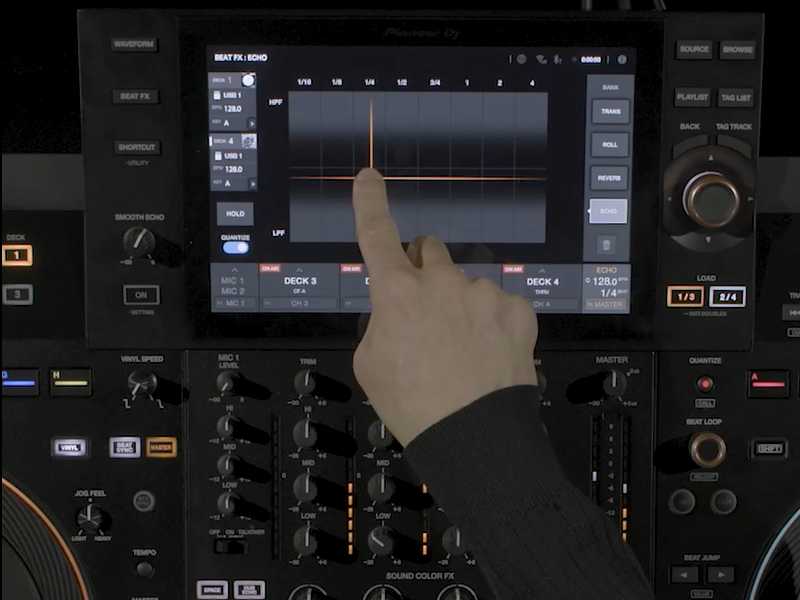The height and width of the screenshot is (600, 800).
Task: Tap the info icon at the touchscreen's top-right
Action: click(x=622, y=60)
